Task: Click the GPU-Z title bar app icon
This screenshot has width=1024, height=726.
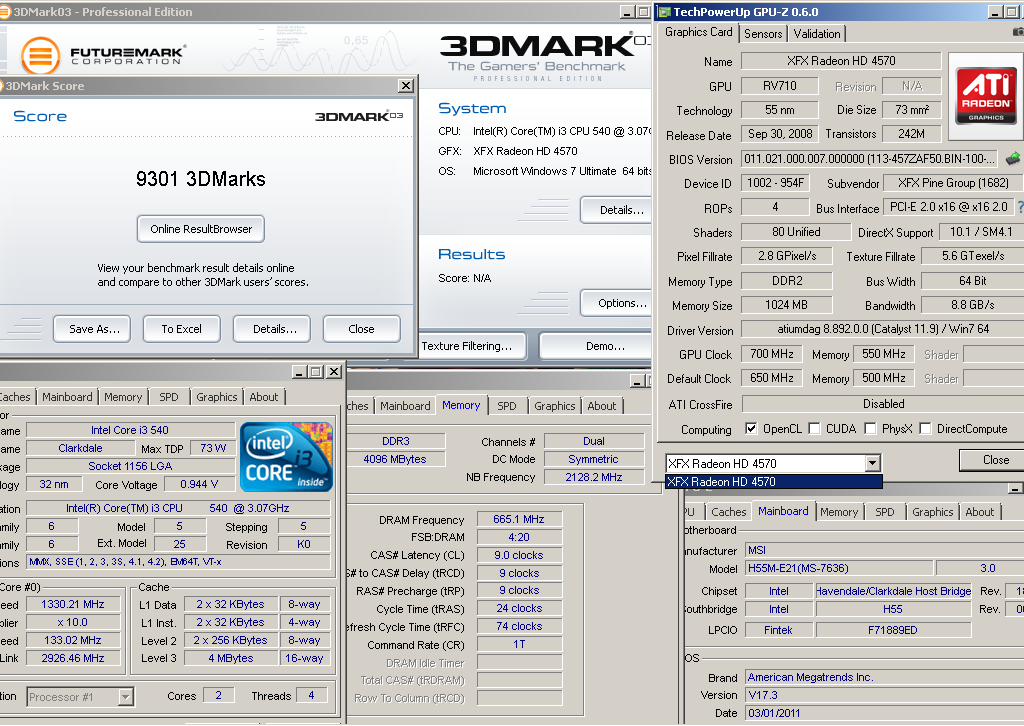Action: pyautogui.click(x=664, y=12)
